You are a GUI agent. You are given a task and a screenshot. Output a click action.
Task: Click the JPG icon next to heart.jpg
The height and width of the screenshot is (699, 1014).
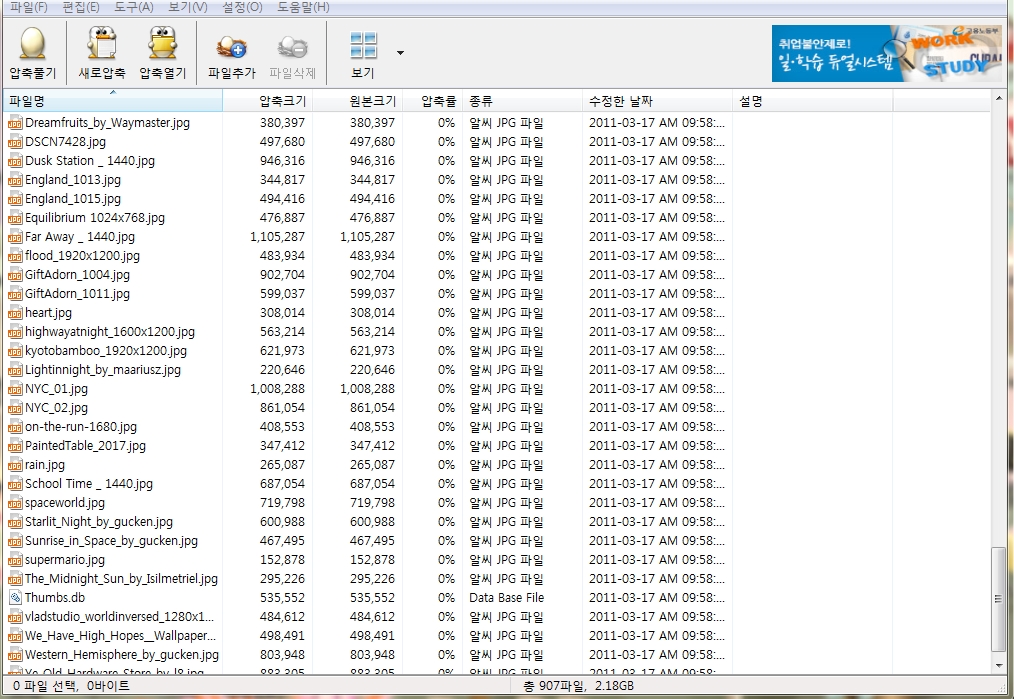tap(15, 313)
